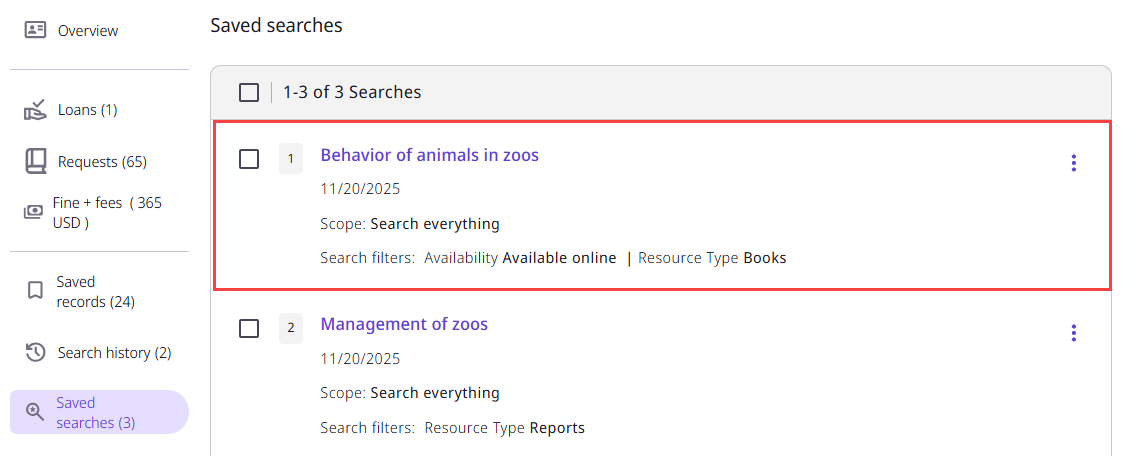The image size is (1138, 456).
Task: Check the box for Behavior of animals in zoos
Action: coord(249,159)
